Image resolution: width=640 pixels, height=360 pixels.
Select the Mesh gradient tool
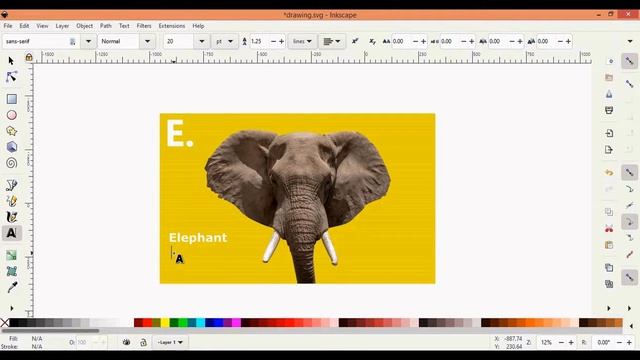(11, 271)
